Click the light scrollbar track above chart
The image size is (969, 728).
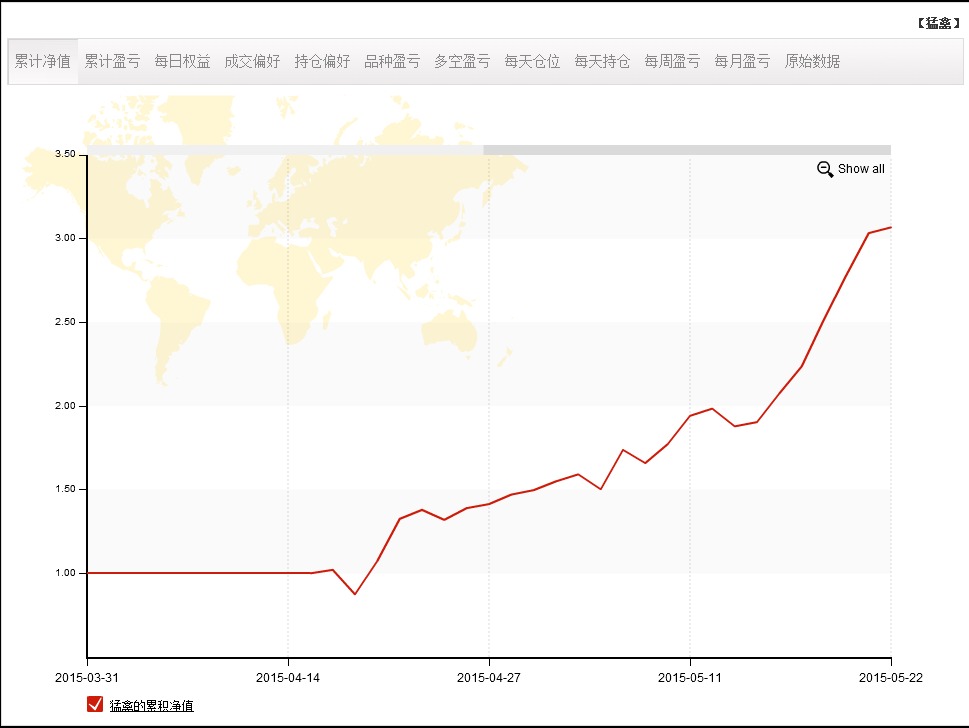pos(286,150)
